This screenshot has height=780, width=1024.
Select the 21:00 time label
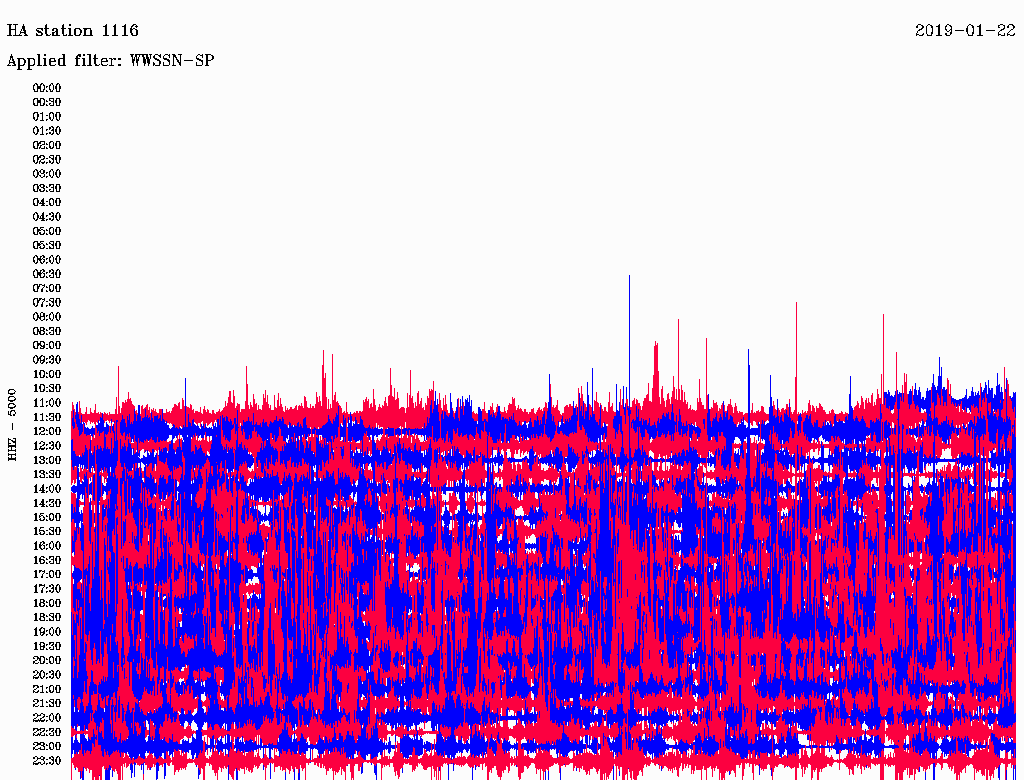point(47,689)
